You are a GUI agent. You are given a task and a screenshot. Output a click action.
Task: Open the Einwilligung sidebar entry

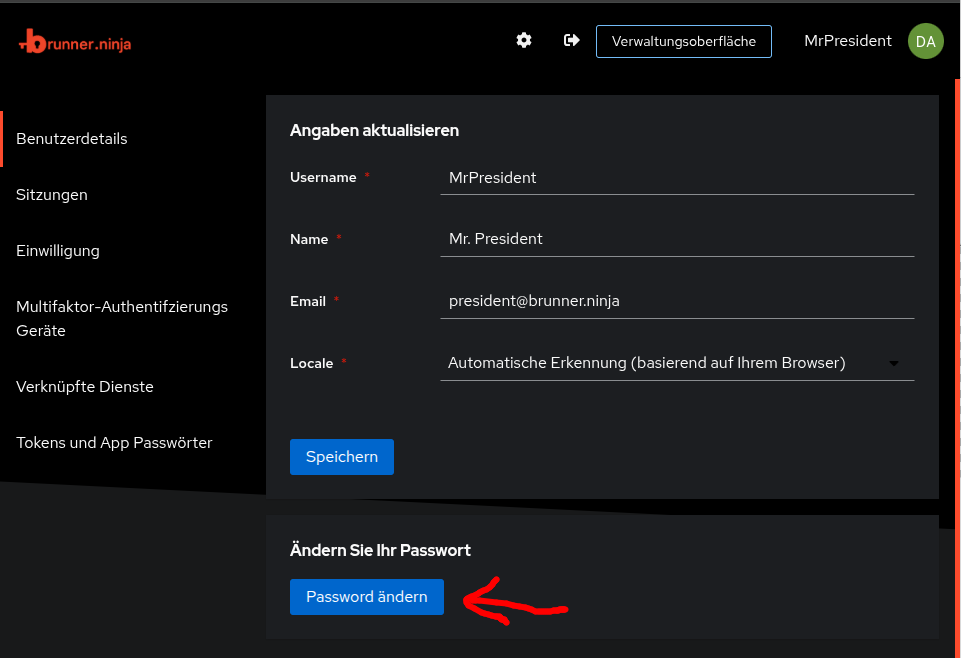click(x=58, y=251)
